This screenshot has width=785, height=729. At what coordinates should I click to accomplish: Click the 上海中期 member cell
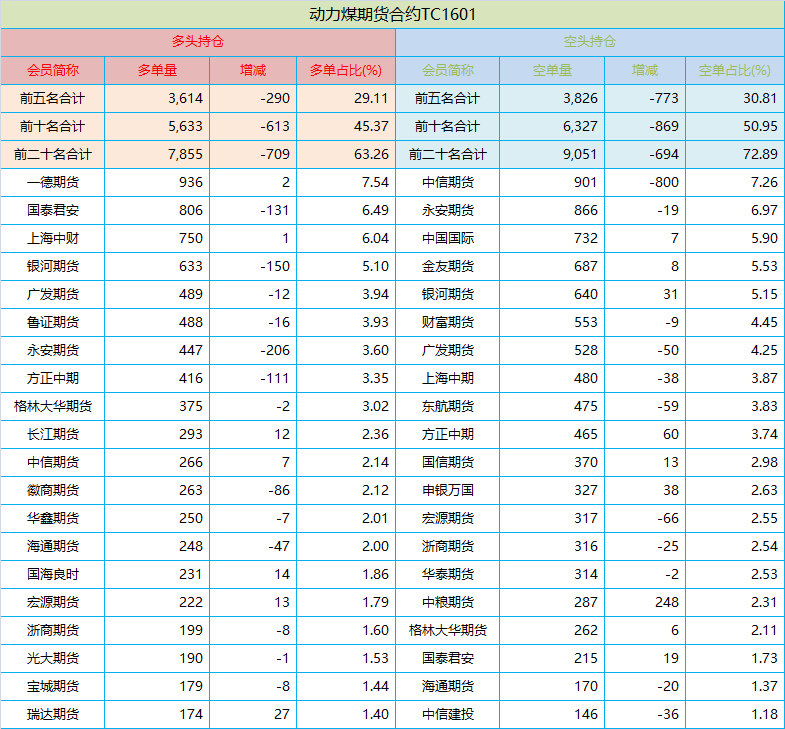(448, 379)
